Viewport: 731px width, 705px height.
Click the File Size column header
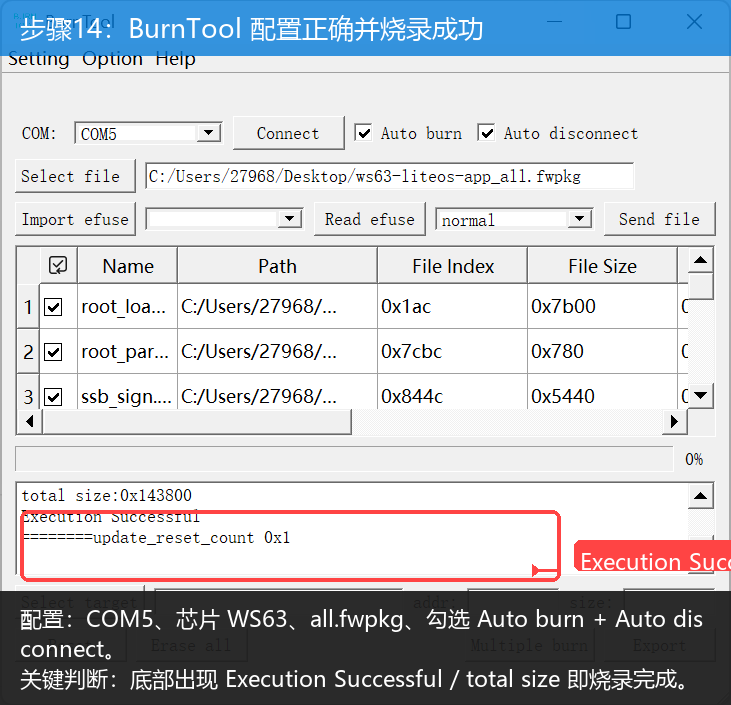(x=602, y=266)
